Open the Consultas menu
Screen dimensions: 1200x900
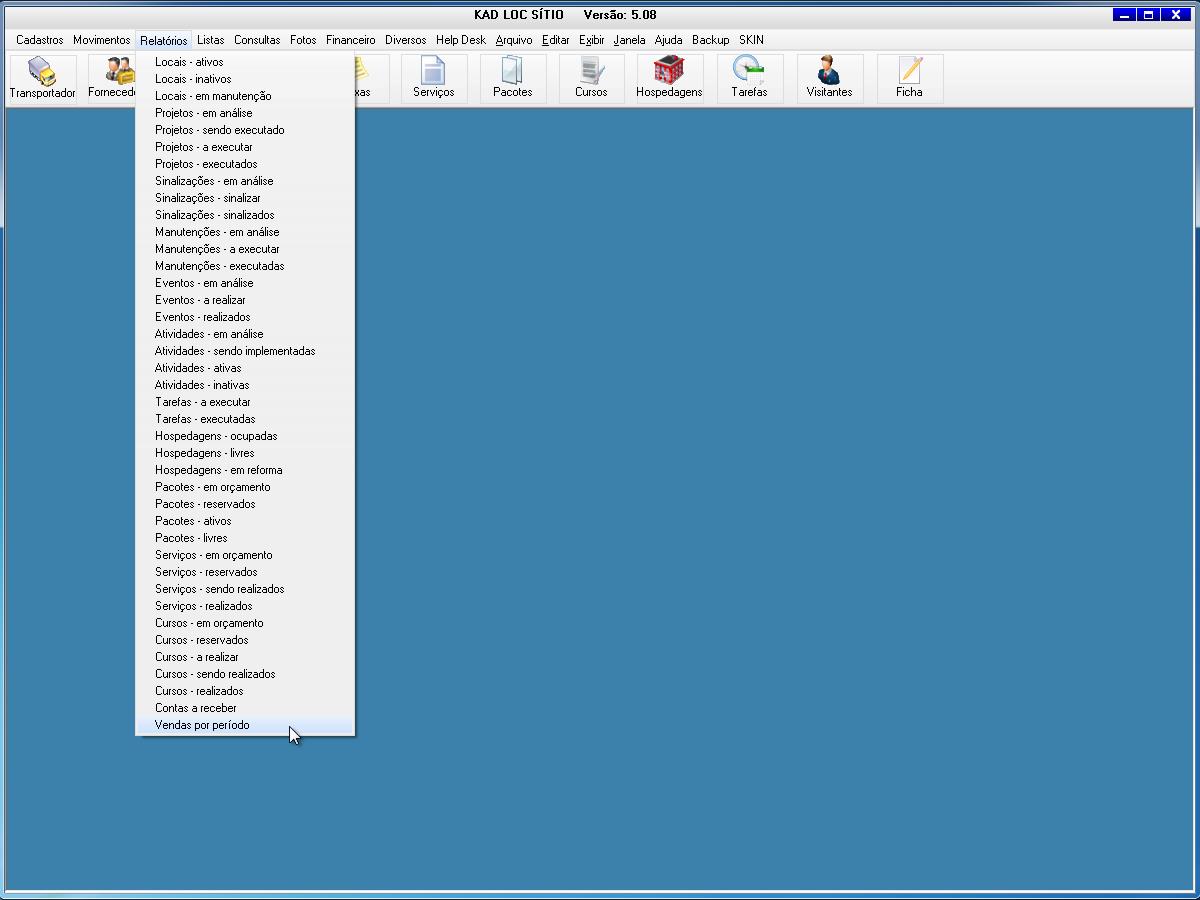(257, 40)
